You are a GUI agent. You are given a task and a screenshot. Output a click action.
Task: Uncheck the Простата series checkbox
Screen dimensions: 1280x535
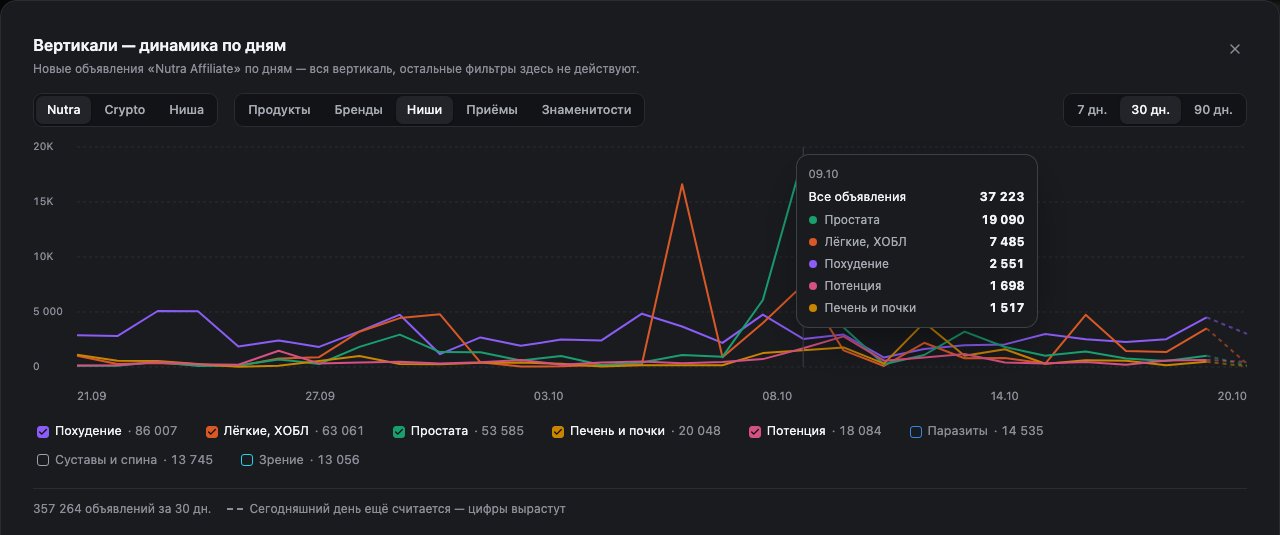[x=399, y=431]
